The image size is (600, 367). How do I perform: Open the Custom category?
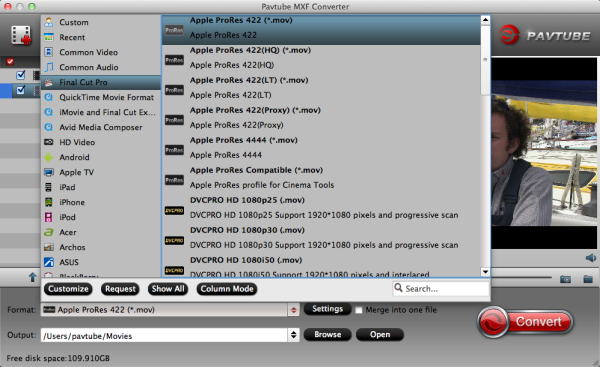point(101,22)
